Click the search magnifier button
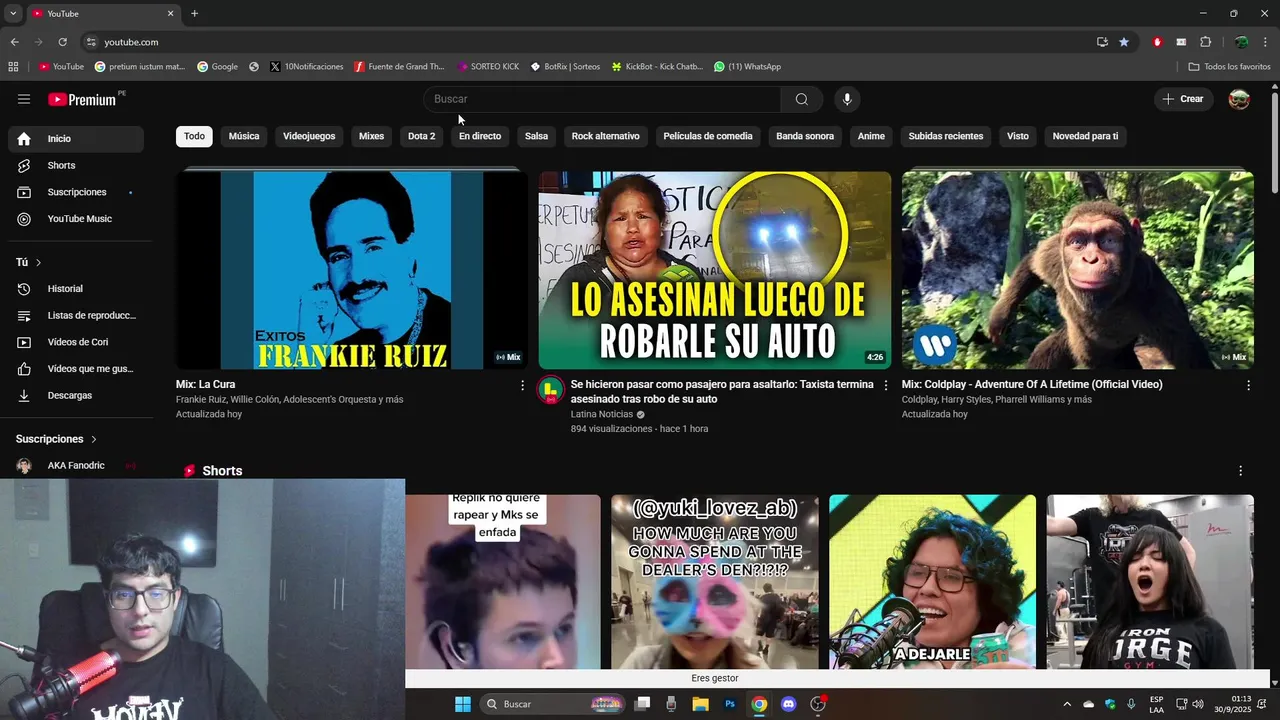This screenshot has width=1280, height=720. pyautogui.click(x=802, y=99)
